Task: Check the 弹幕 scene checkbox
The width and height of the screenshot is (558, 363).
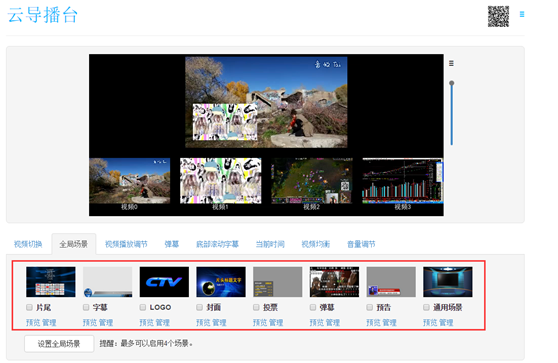Action: pyautogui.click(x=313, y=307)
